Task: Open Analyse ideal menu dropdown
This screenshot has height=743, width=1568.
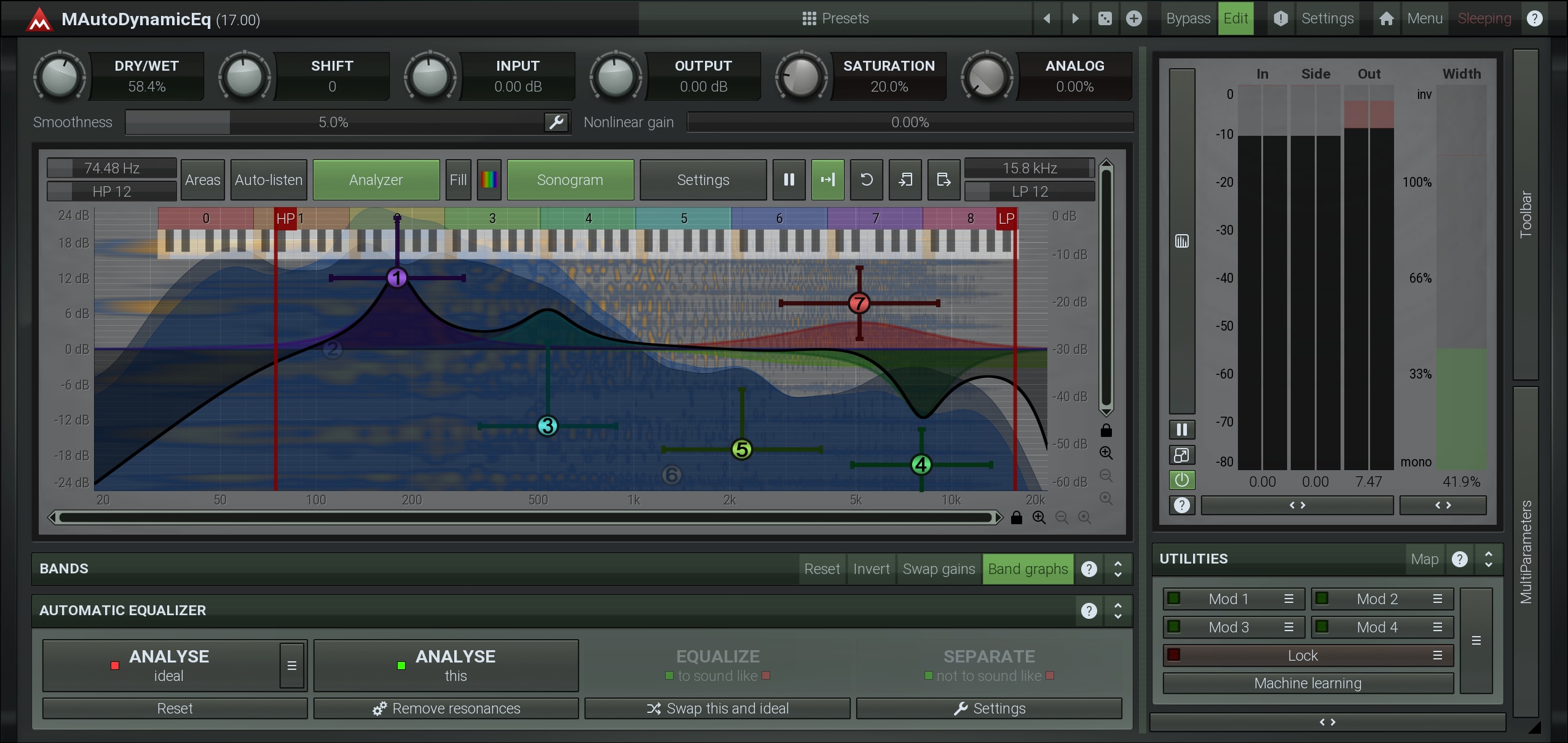Action: [292, 666]
